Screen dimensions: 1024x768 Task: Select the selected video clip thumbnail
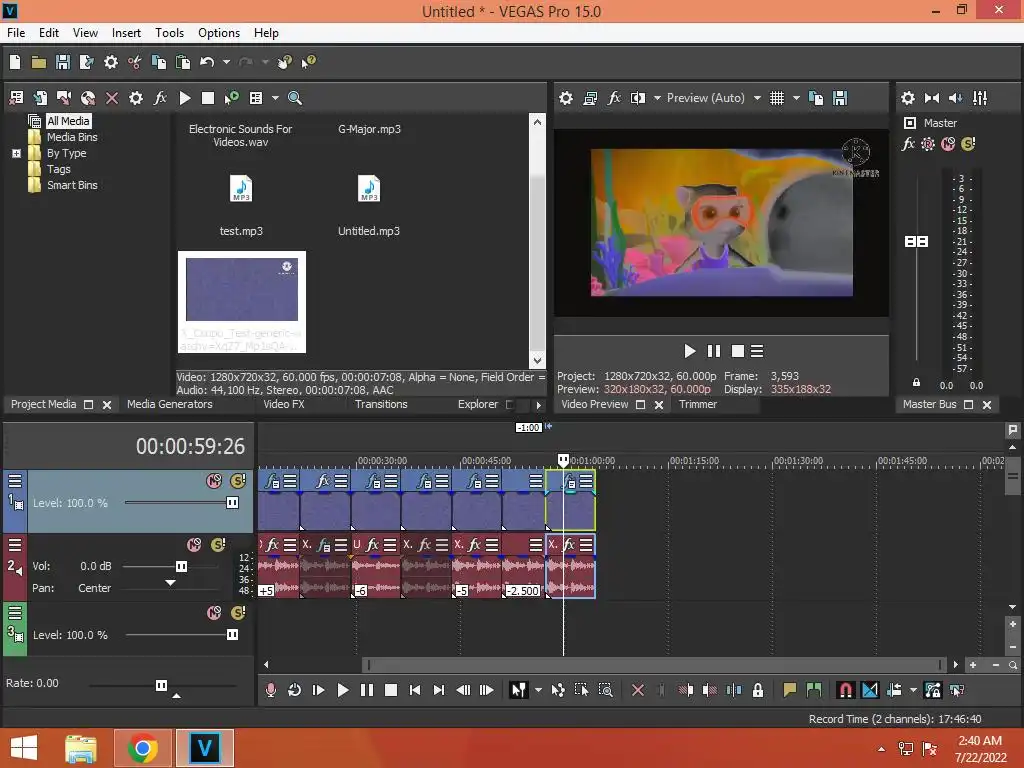point(242,302)
